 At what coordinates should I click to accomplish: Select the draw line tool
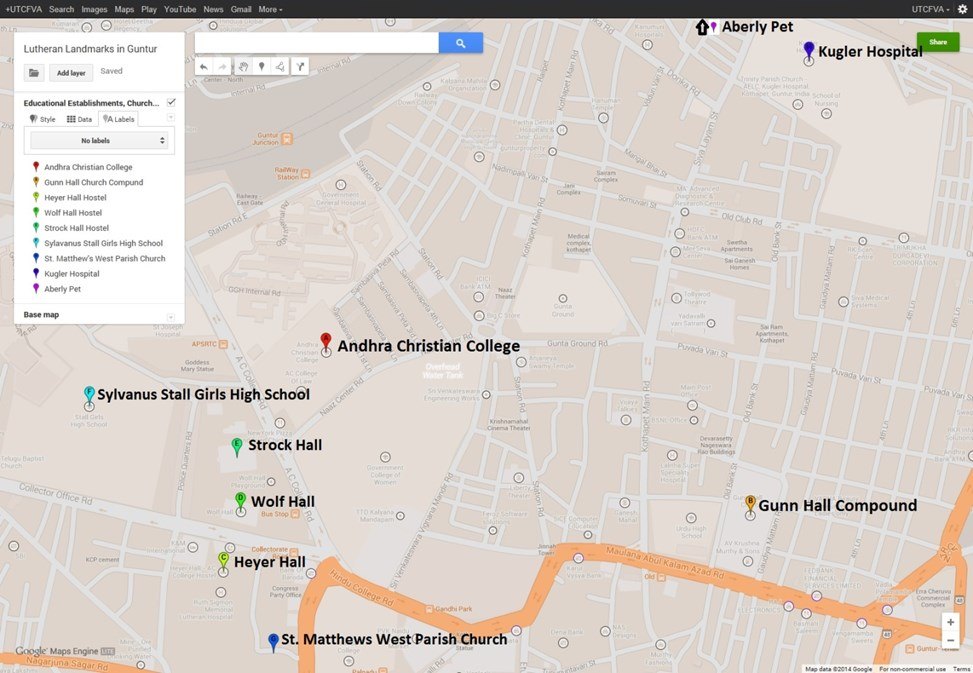(x=280, y=66)
